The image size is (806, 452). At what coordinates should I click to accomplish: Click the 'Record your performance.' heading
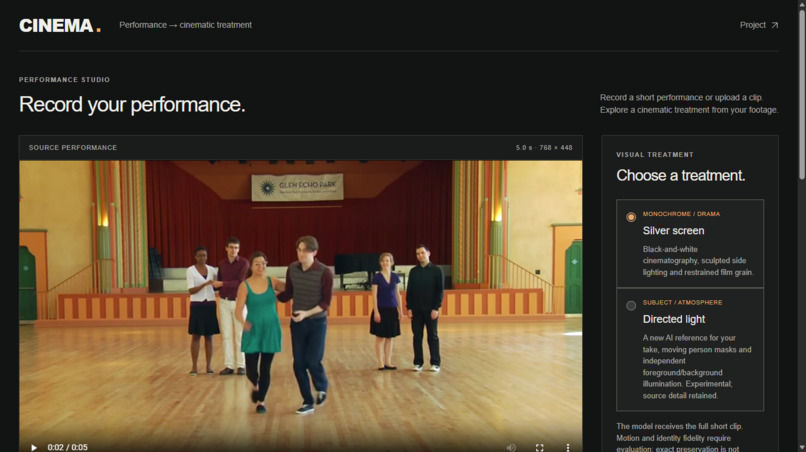pyautogui.click(x=132, y=104)
